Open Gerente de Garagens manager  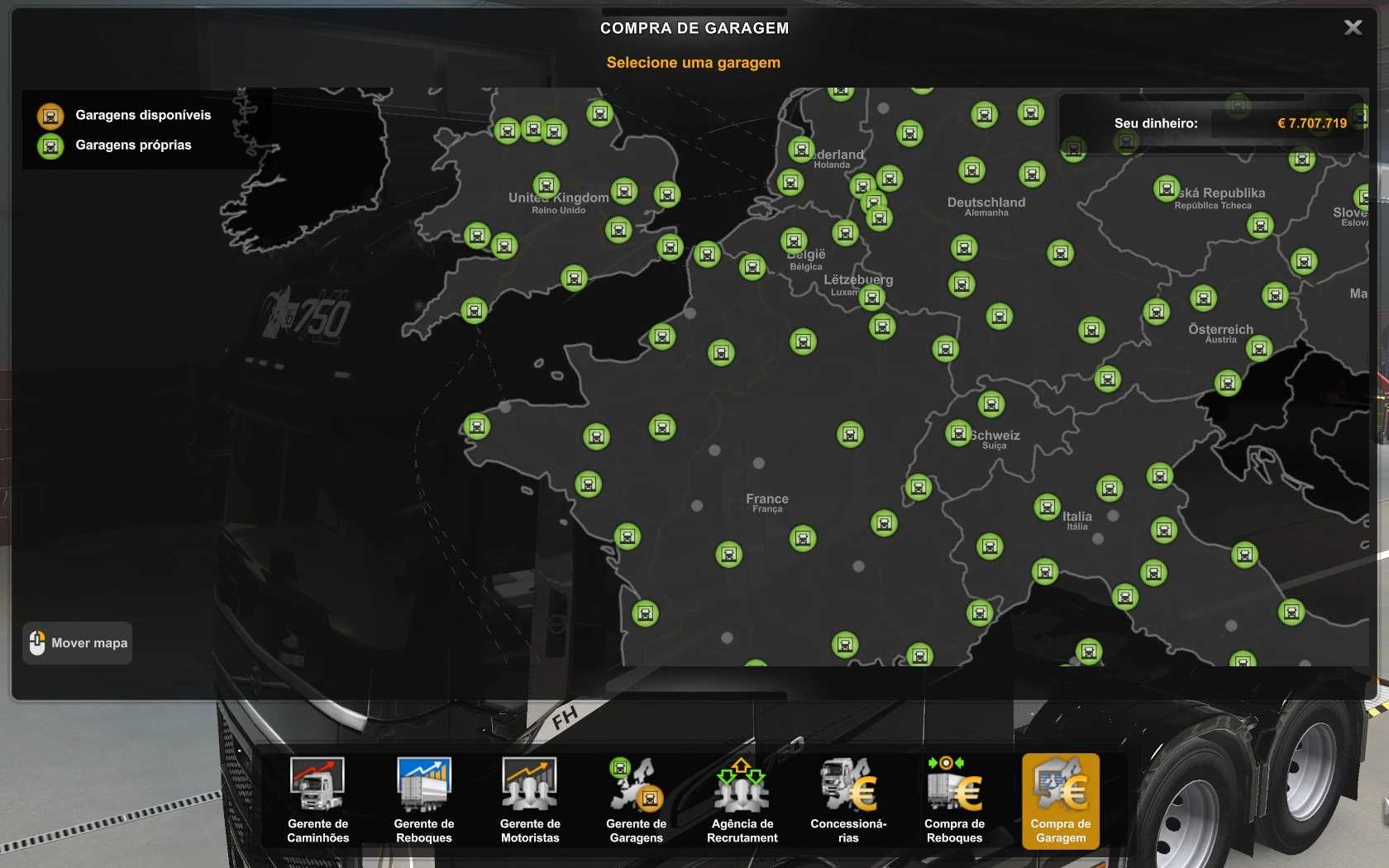636,799
